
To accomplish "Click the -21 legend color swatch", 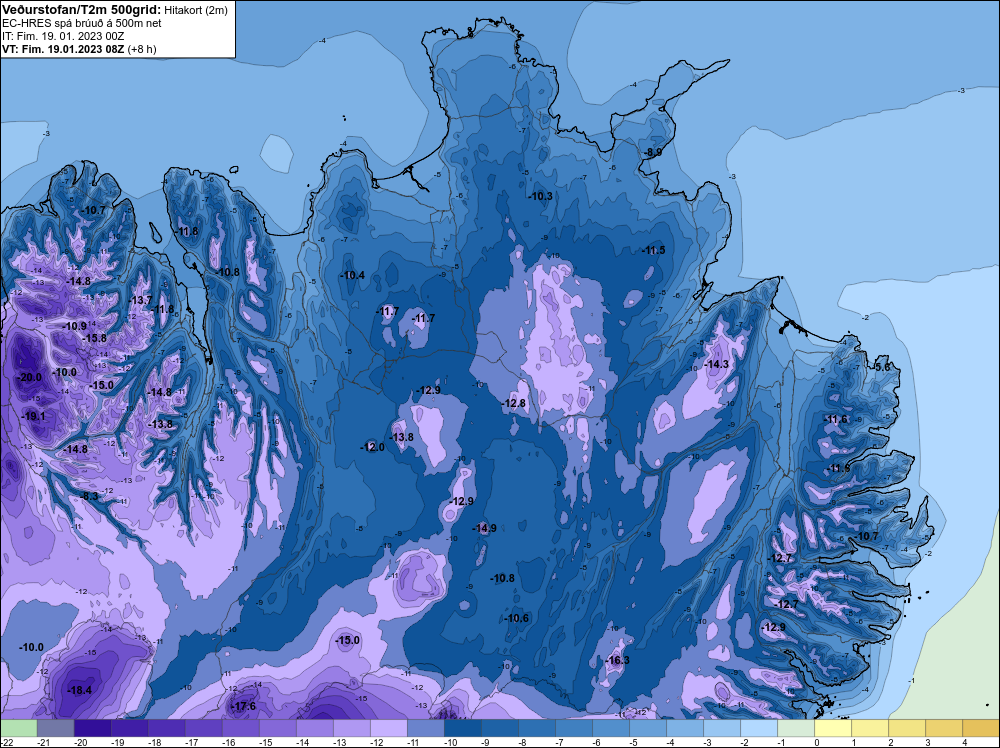I will (55, 728).
